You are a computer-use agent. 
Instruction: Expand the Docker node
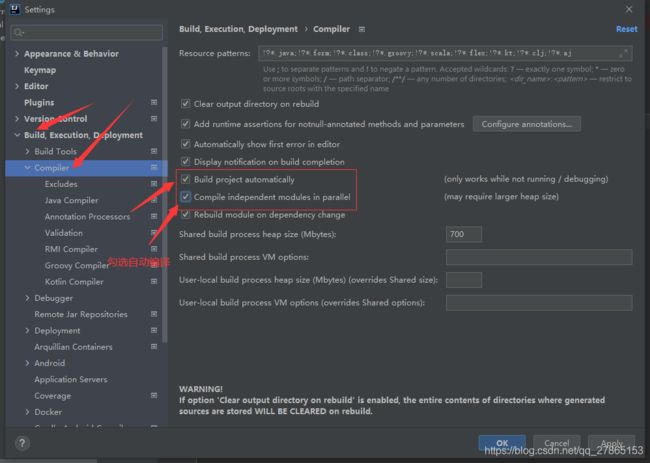point(27,412)
